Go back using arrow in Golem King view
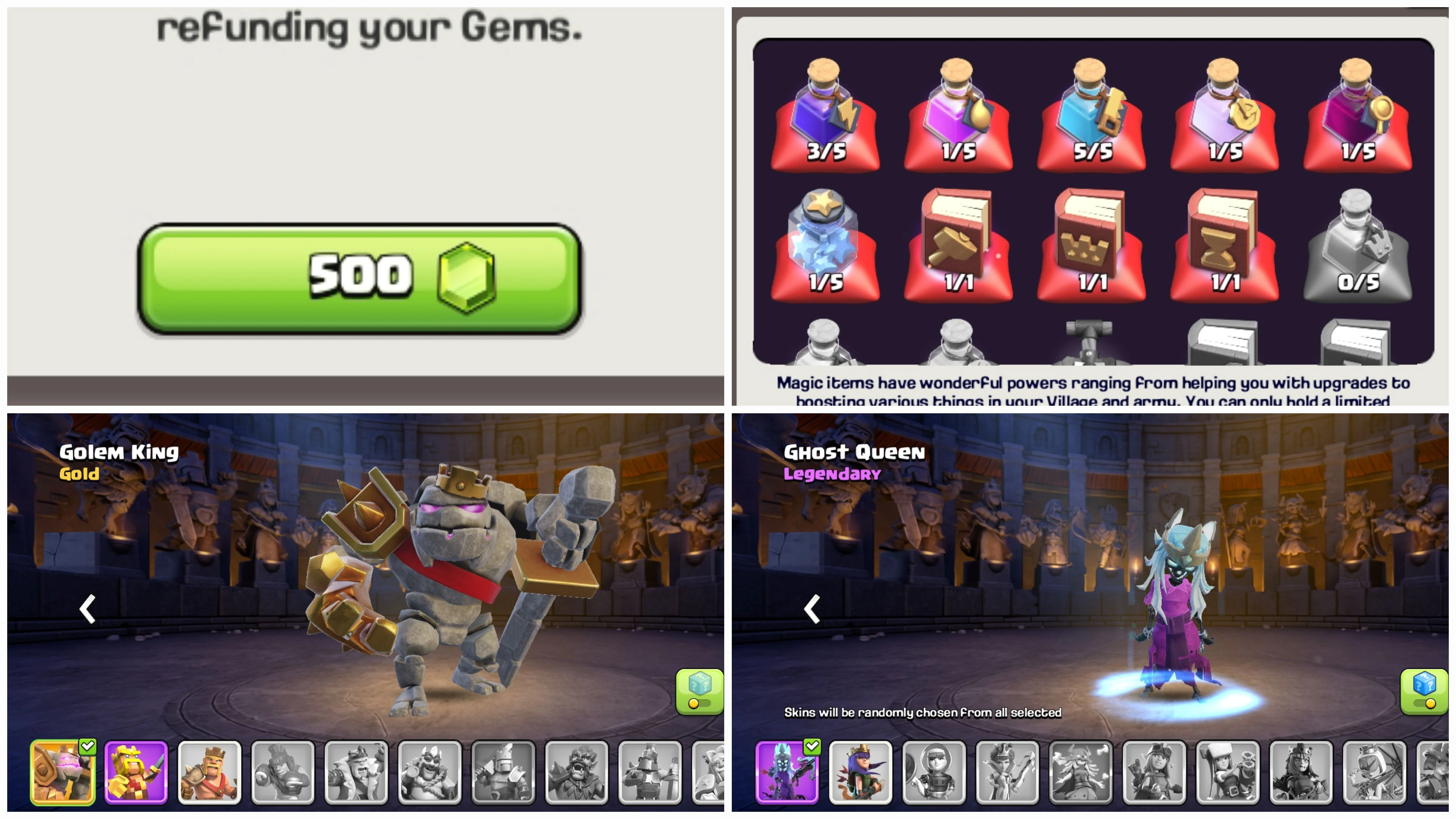The image size is (1456, 819). point(88,609)
